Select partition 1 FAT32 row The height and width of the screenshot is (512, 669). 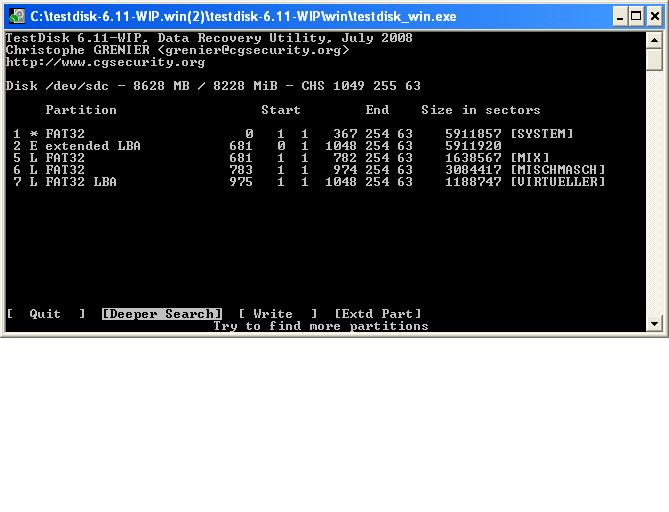(x=293, y=134)
